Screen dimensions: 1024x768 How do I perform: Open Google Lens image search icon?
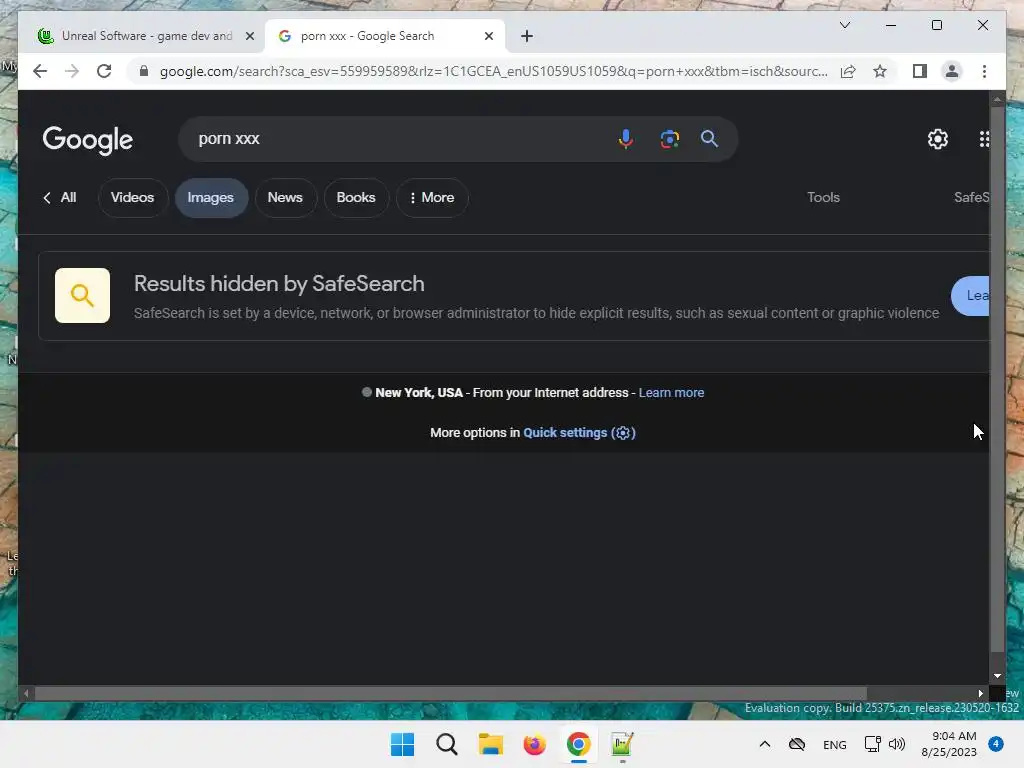pos(669,138)
